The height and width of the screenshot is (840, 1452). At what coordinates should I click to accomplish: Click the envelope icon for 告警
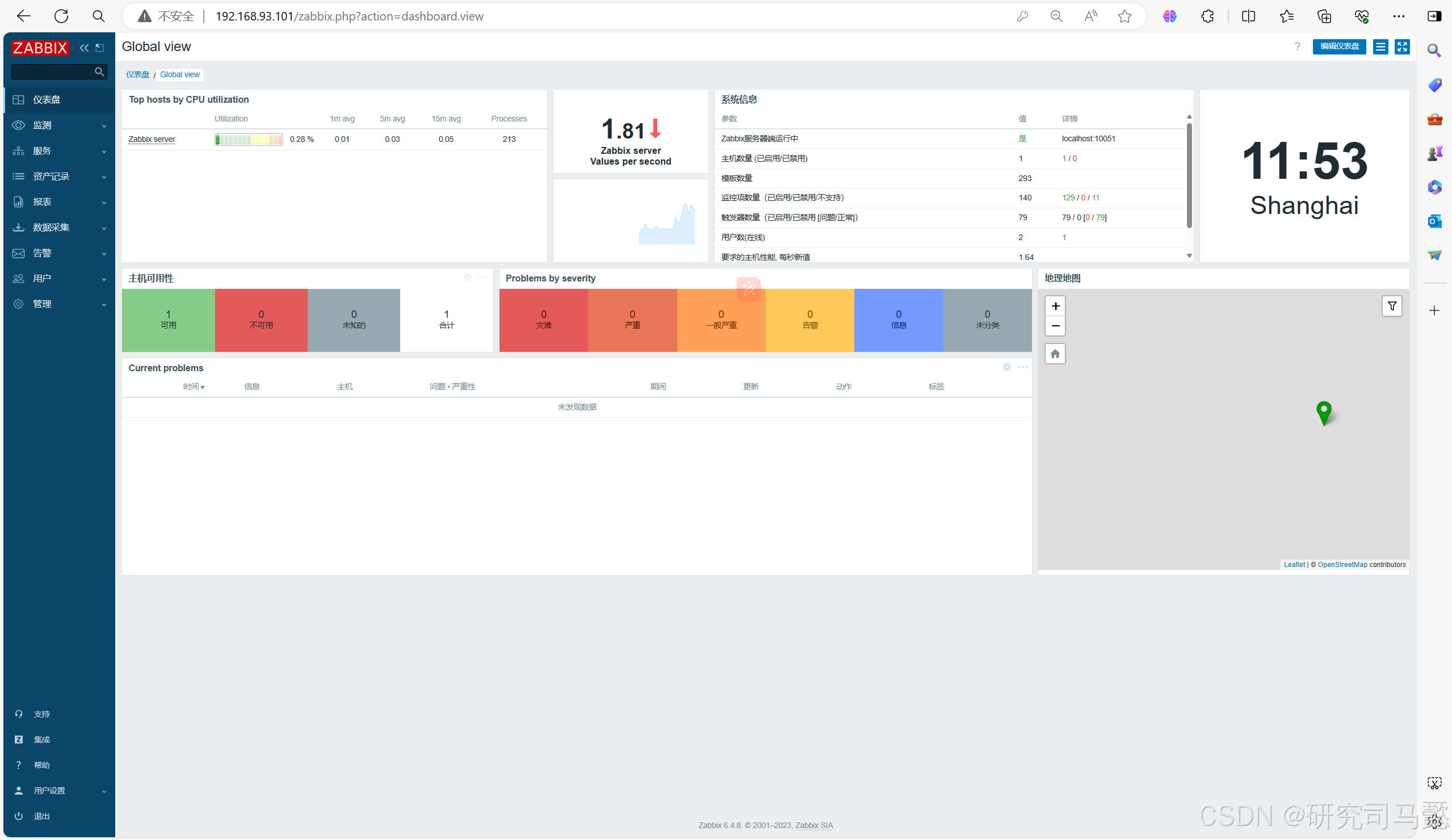click(x=18, y=253)
